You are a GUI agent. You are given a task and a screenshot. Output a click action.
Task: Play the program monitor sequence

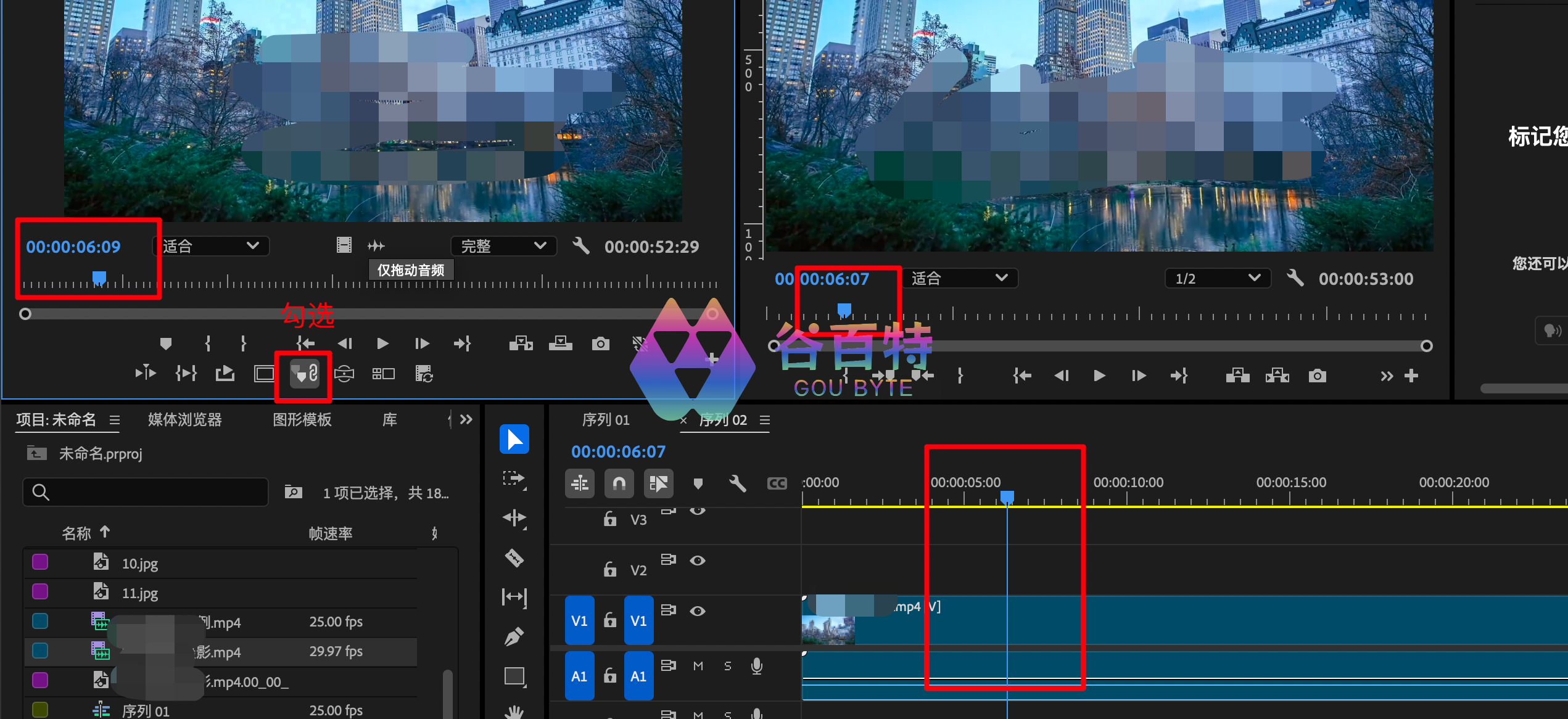click(1099, 376)
